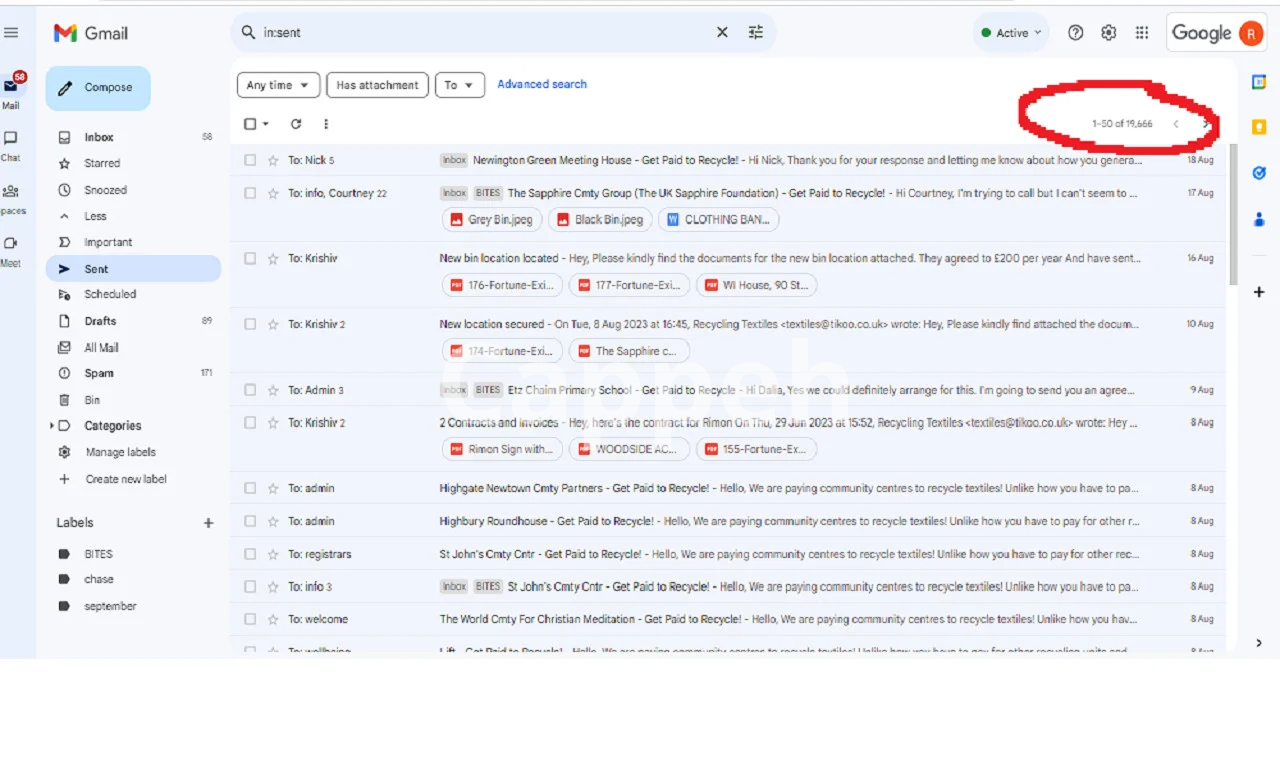Open Grey Bin.jpeg attachment chip
The width and height of the screenshot is (1280, 769).
492,220
